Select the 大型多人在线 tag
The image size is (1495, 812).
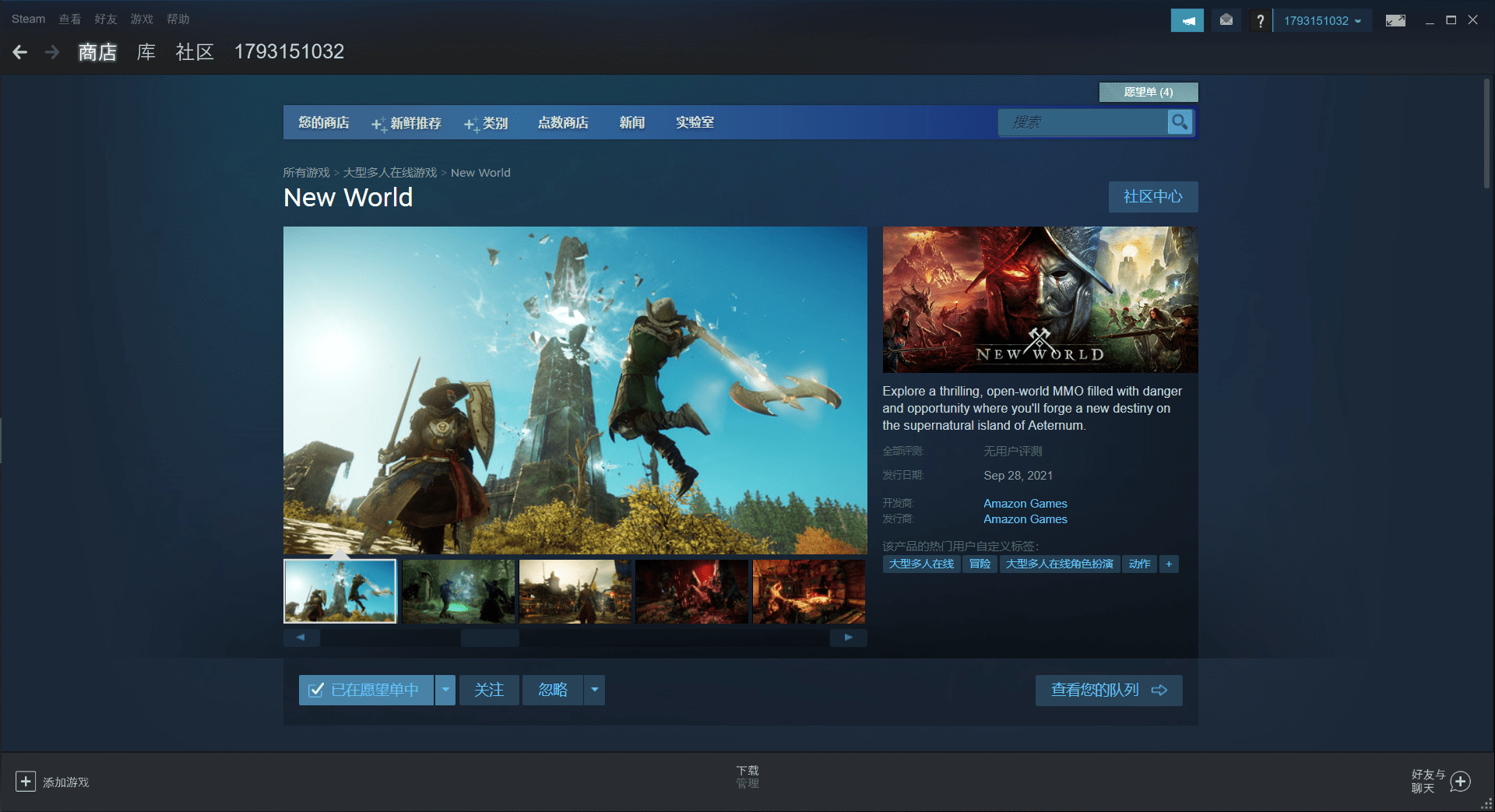coord(921,564)
